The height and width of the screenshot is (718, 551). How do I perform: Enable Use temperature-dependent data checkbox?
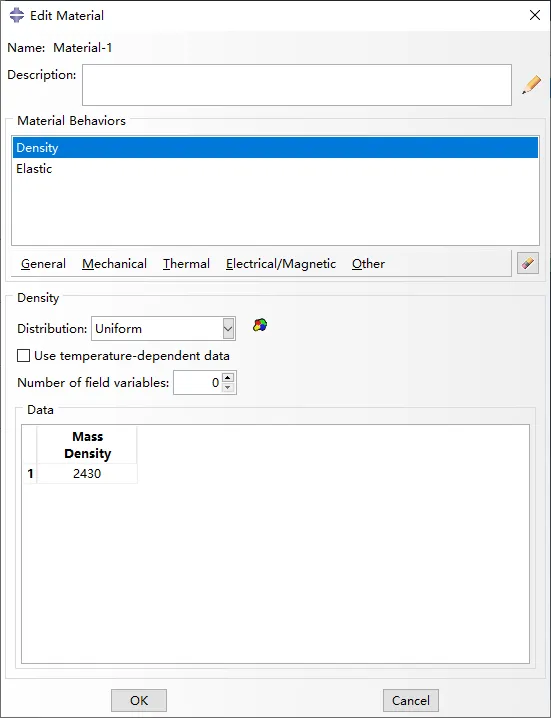coord(23,356)
